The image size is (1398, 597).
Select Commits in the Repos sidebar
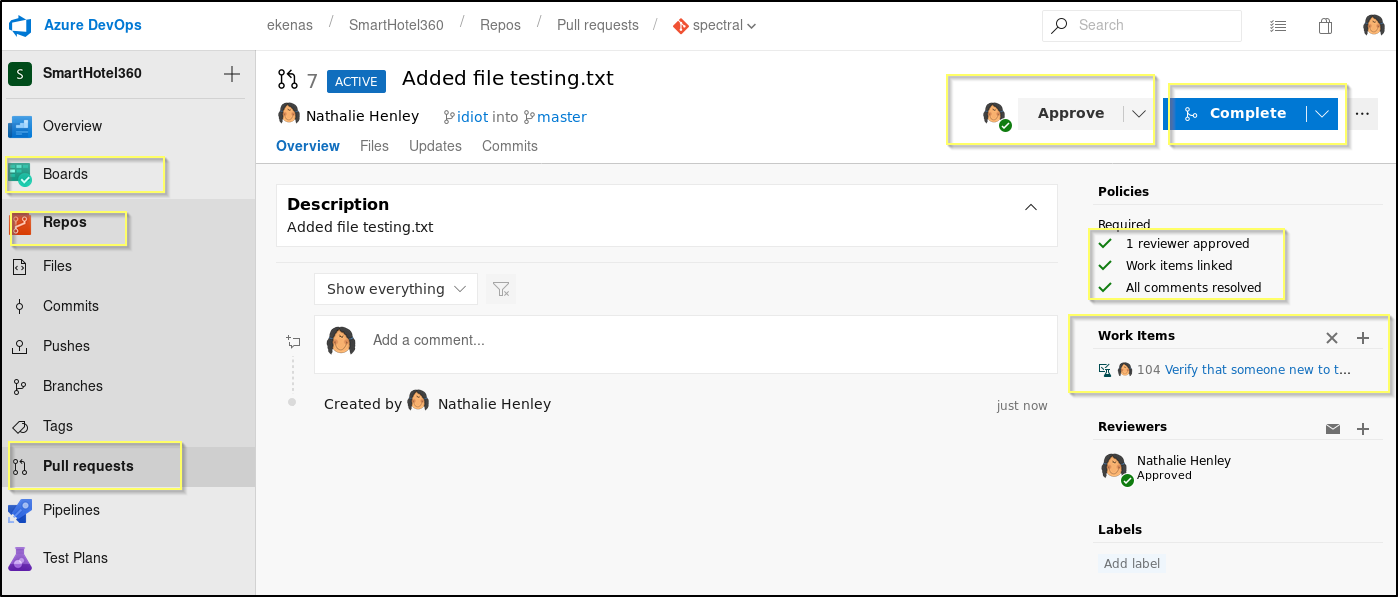71,306
